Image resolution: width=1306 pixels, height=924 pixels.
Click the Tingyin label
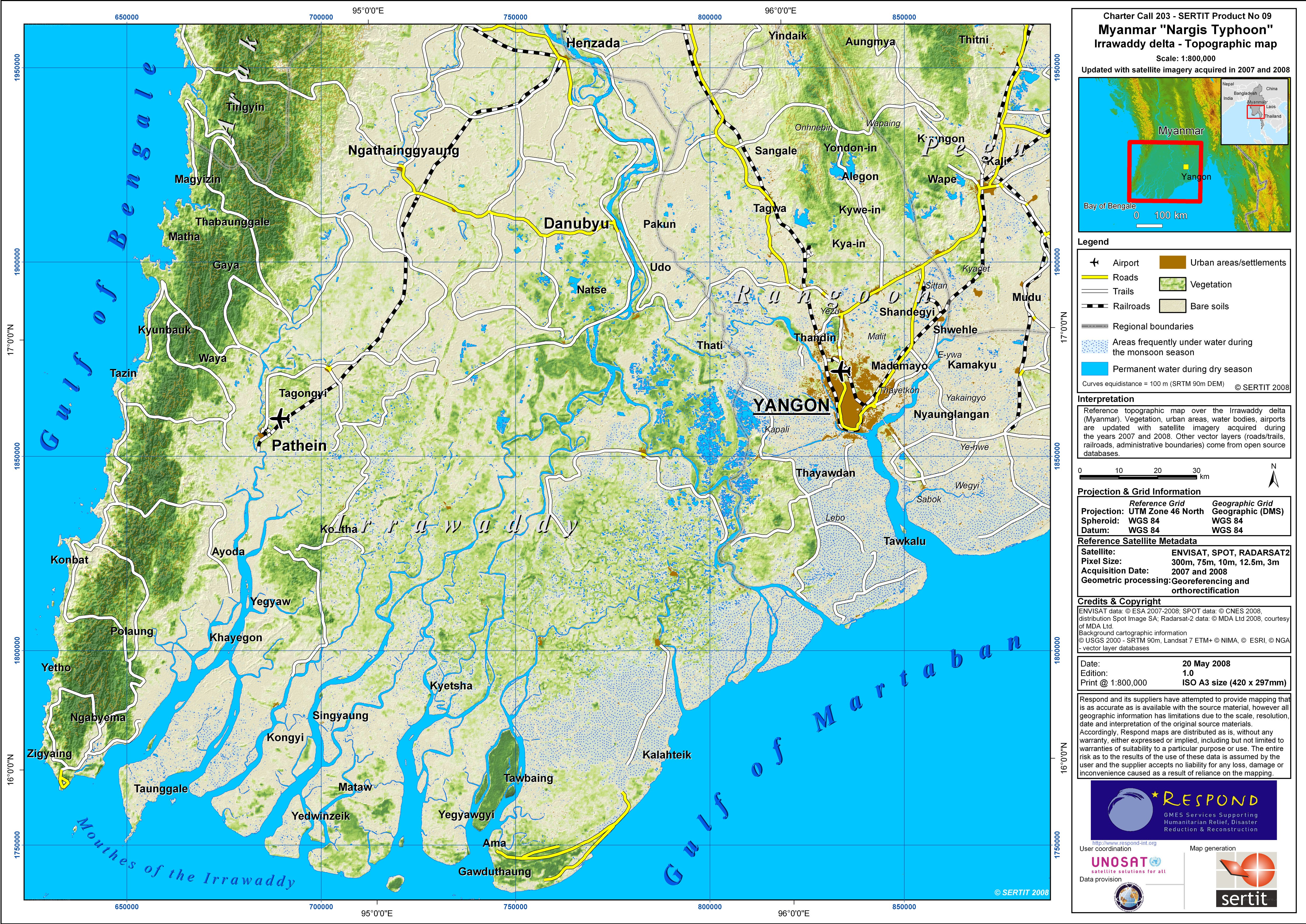pyautogui.click(x=245, y=107)
